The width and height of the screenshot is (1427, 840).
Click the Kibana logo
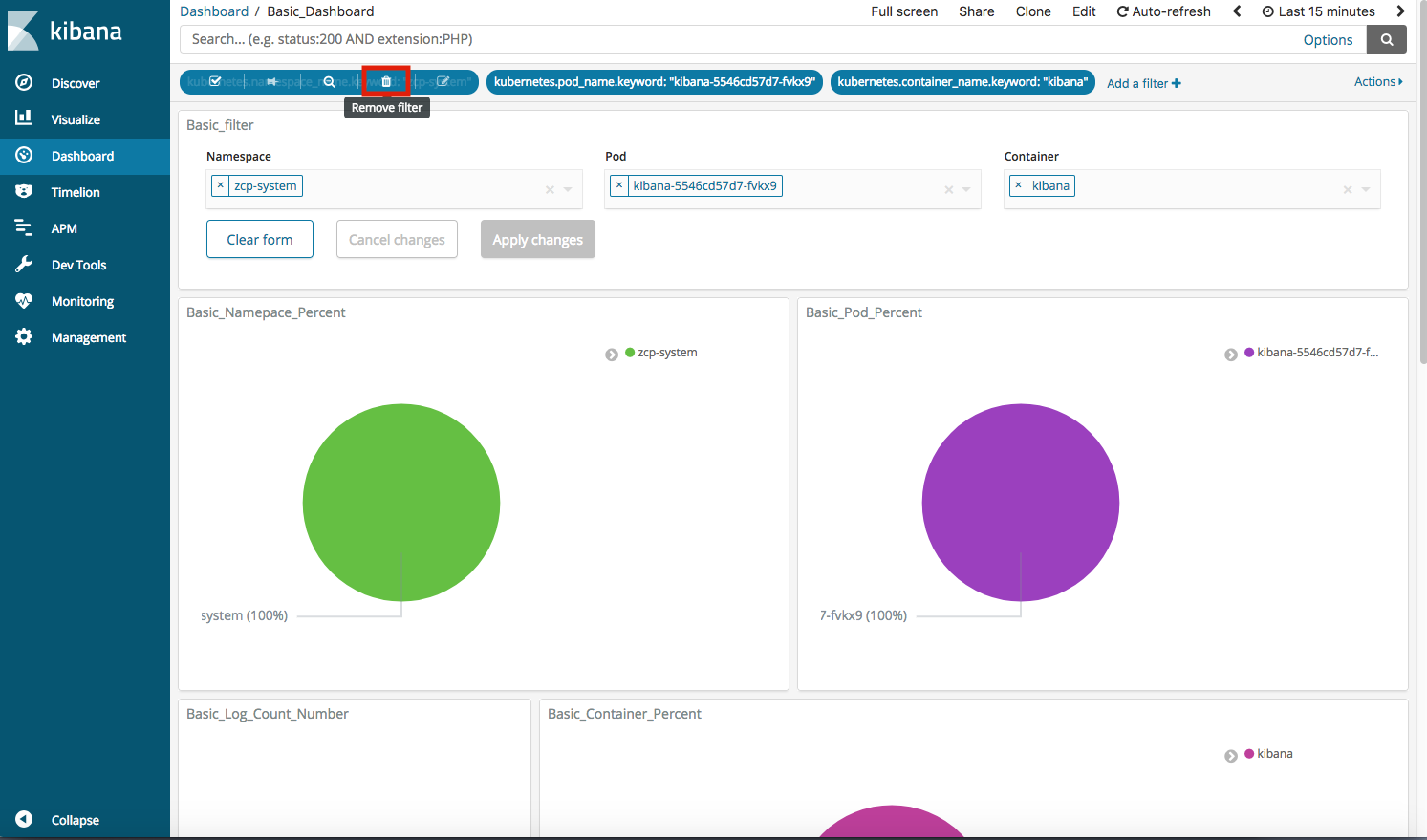(64, 31)
